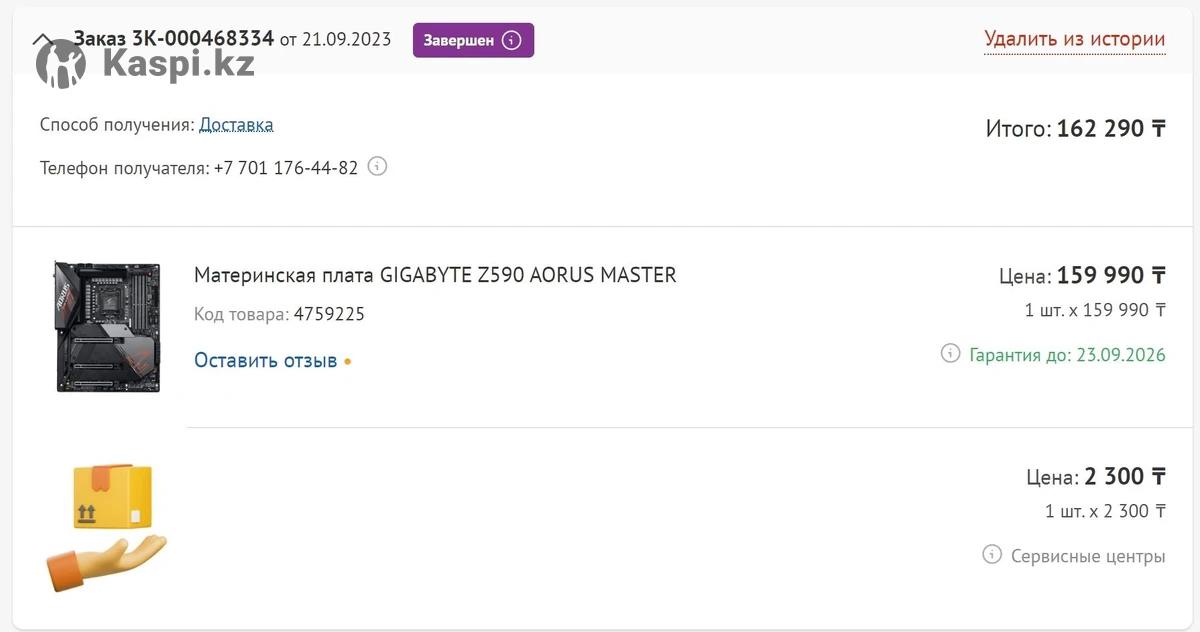Open Сервисные центры link

[1087, 556]
